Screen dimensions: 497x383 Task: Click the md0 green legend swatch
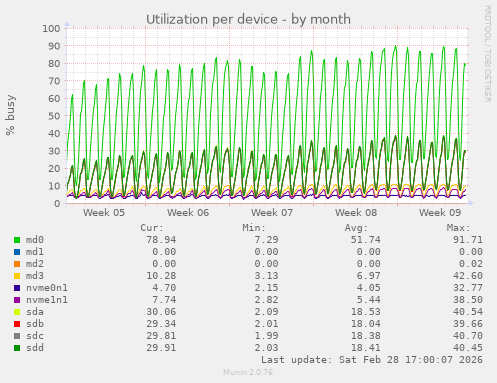(x=17, y=240)
